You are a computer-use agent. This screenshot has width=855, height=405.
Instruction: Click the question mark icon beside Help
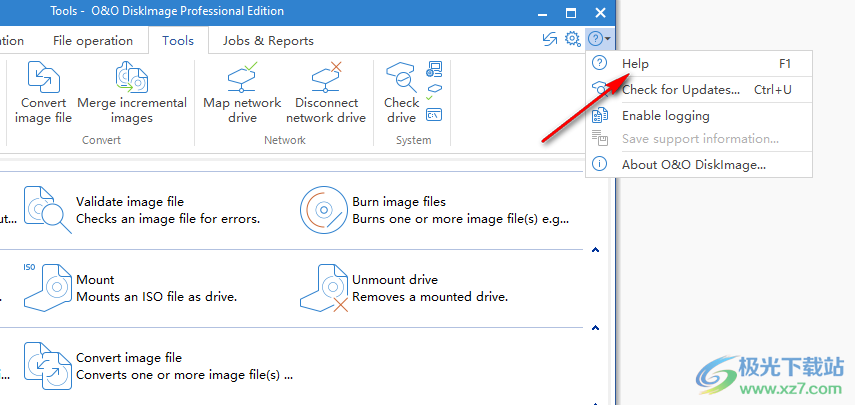click(x=599, y=63)
